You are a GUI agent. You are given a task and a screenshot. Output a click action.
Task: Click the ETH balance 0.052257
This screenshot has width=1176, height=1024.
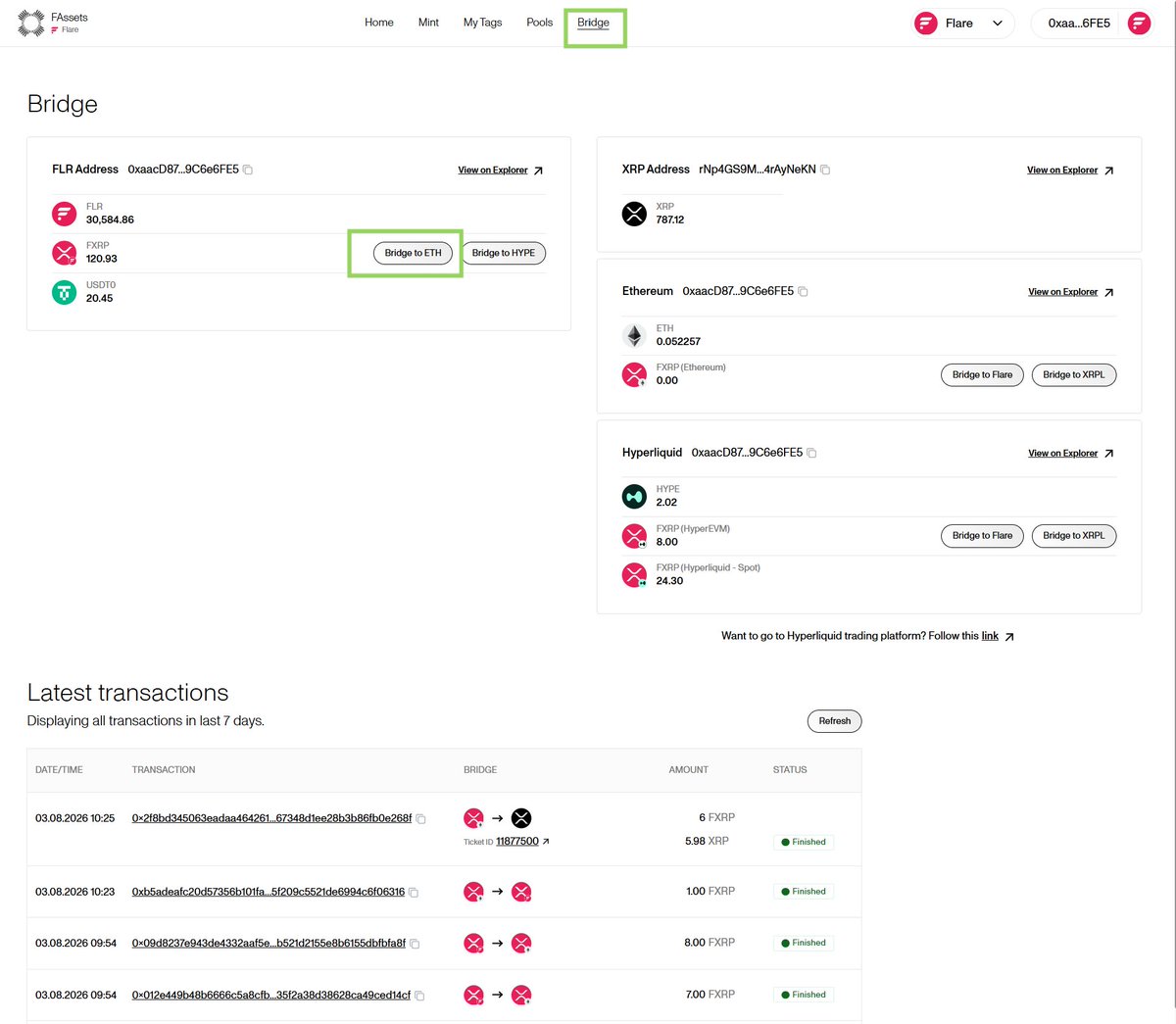coord(678,342)
